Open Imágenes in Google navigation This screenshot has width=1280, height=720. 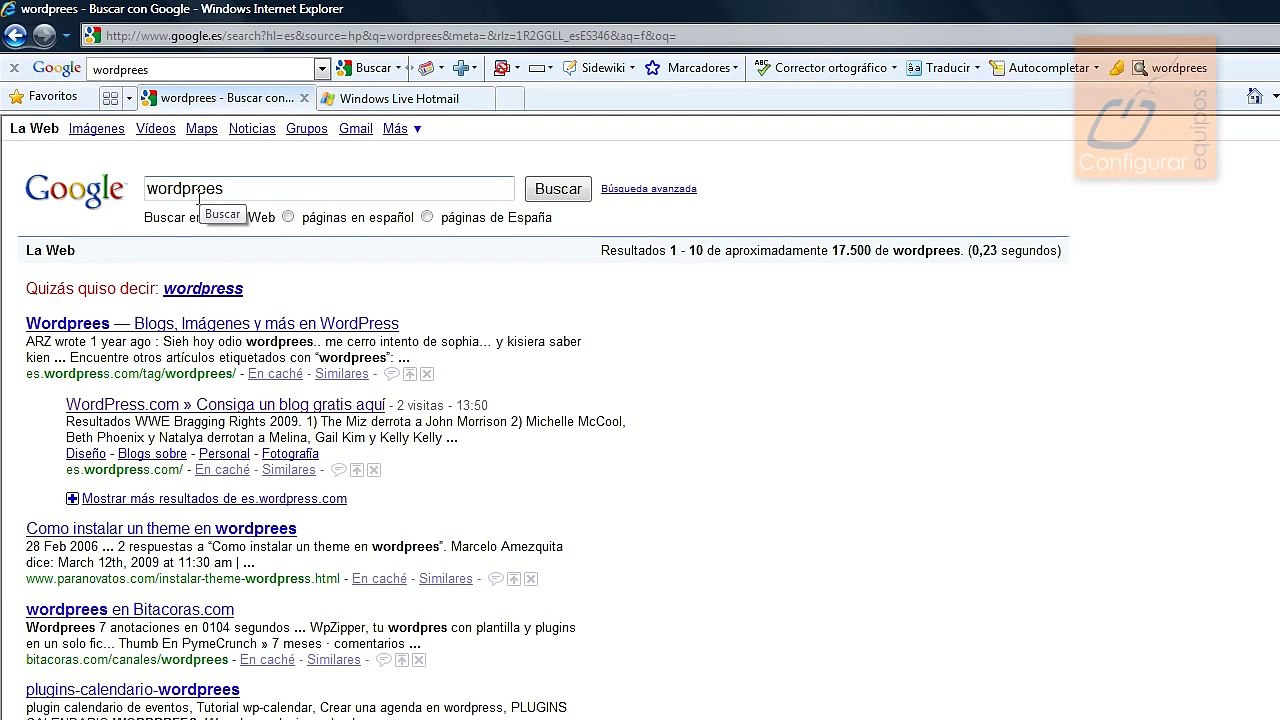coord(96,129)
